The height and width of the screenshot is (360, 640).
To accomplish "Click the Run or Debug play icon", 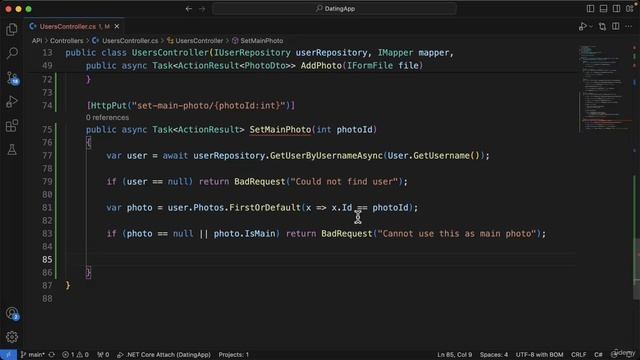I will [x=582, y=27].
